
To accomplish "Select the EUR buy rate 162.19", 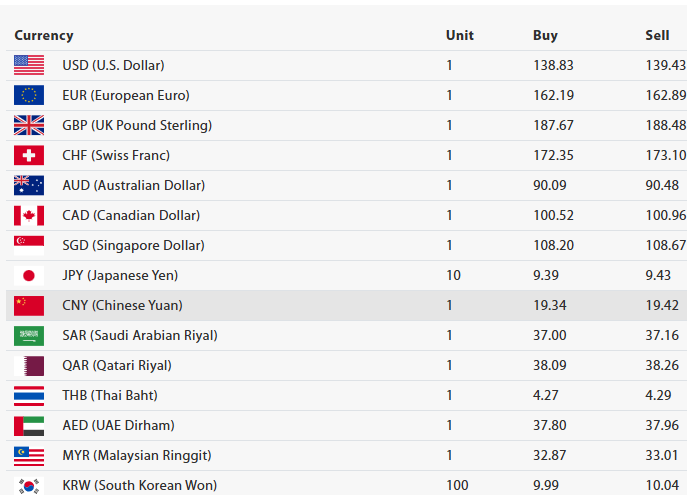I will (553, 95).
